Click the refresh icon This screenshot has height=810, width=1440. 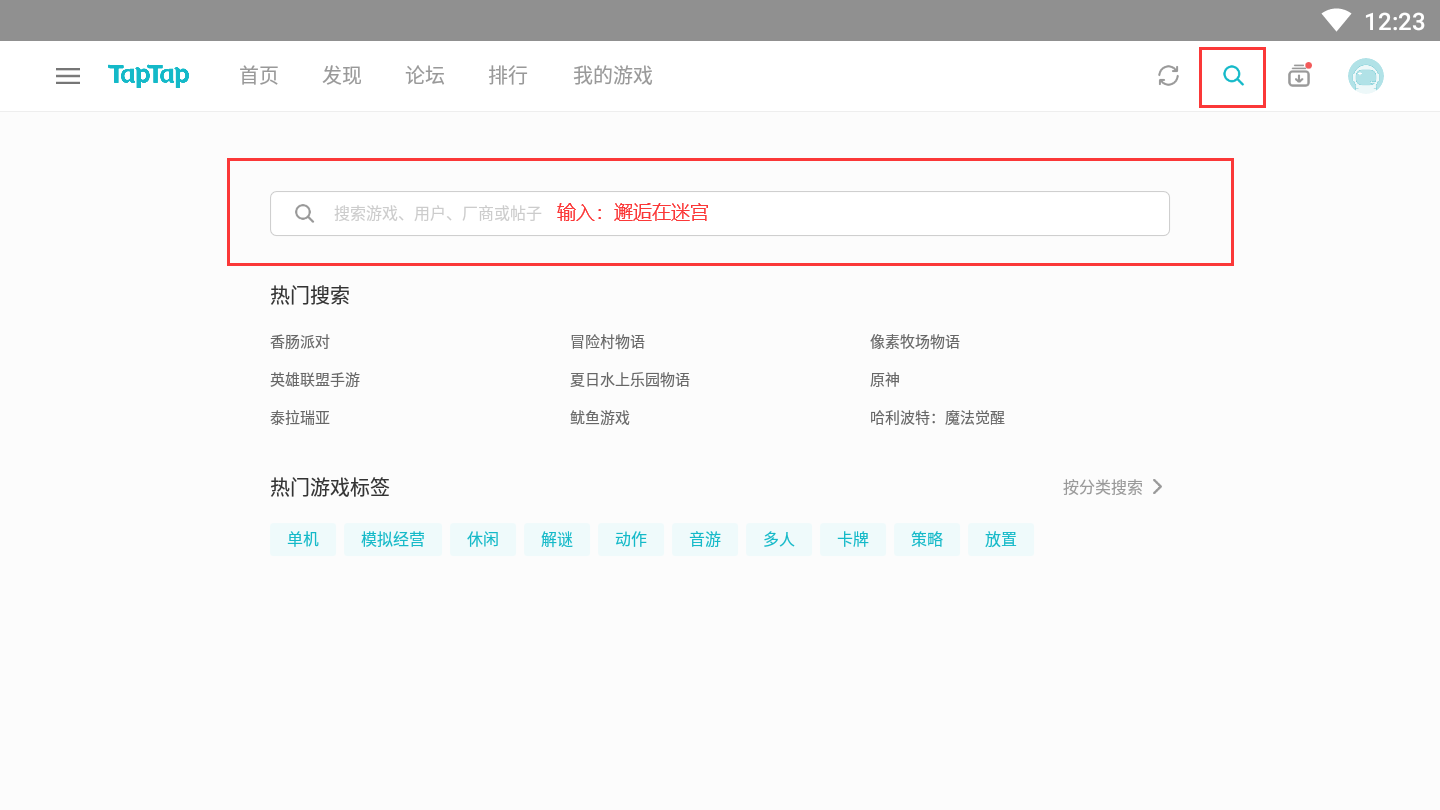(1168, 76)
